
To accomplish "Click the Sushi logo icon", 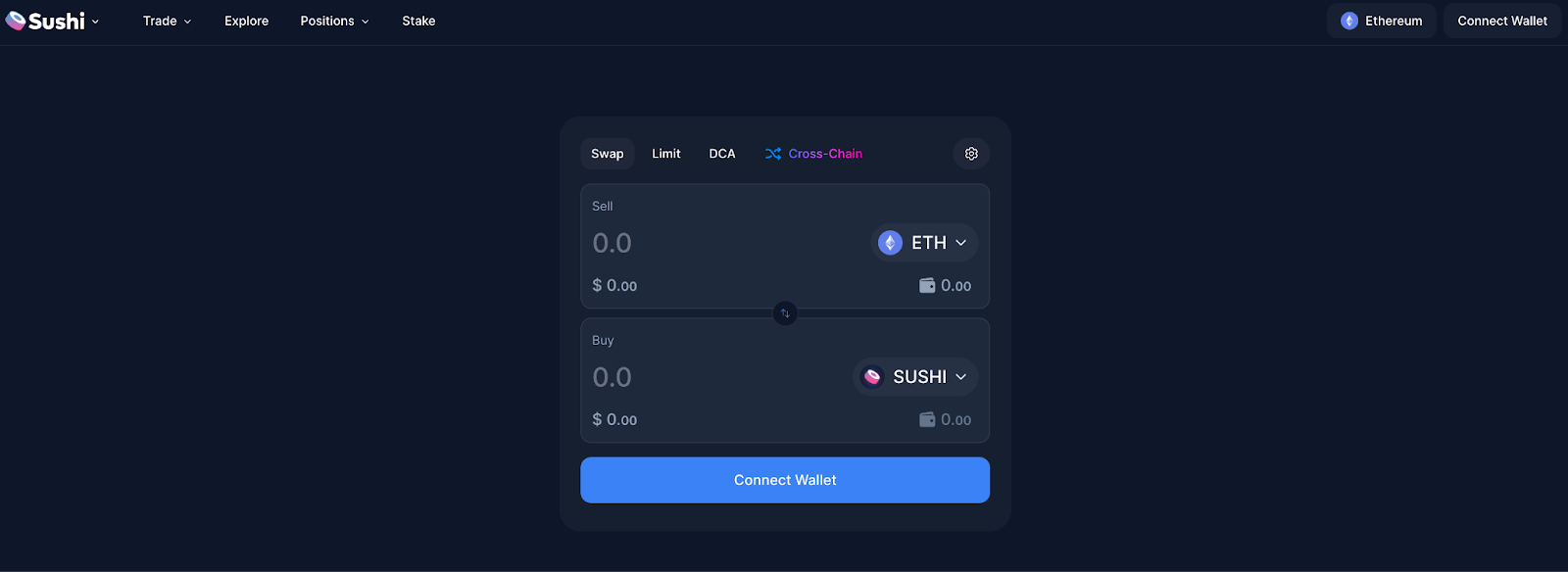I will click(x=16, y=21).
